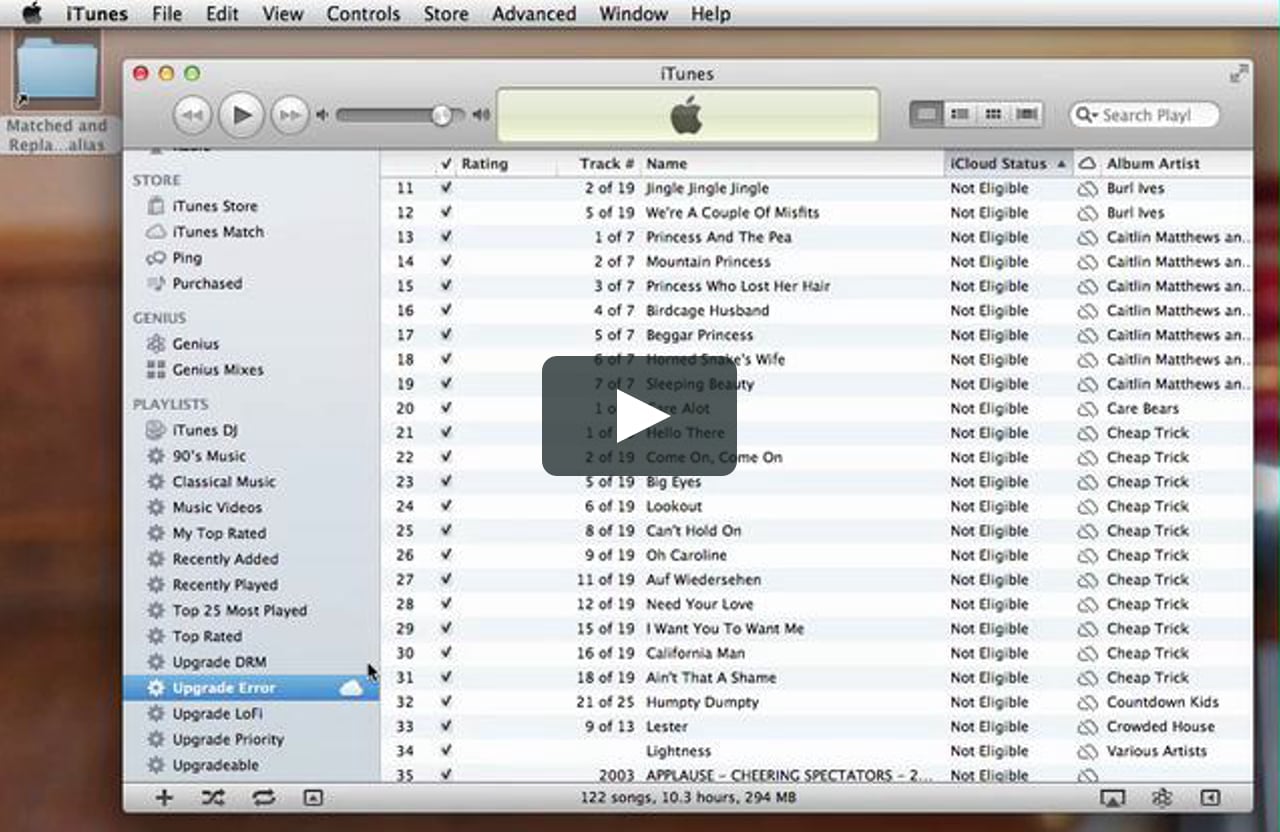Click the AirPlay icon in status bar
This screenshot has height=832, width=1280.
pos(1112,798)
